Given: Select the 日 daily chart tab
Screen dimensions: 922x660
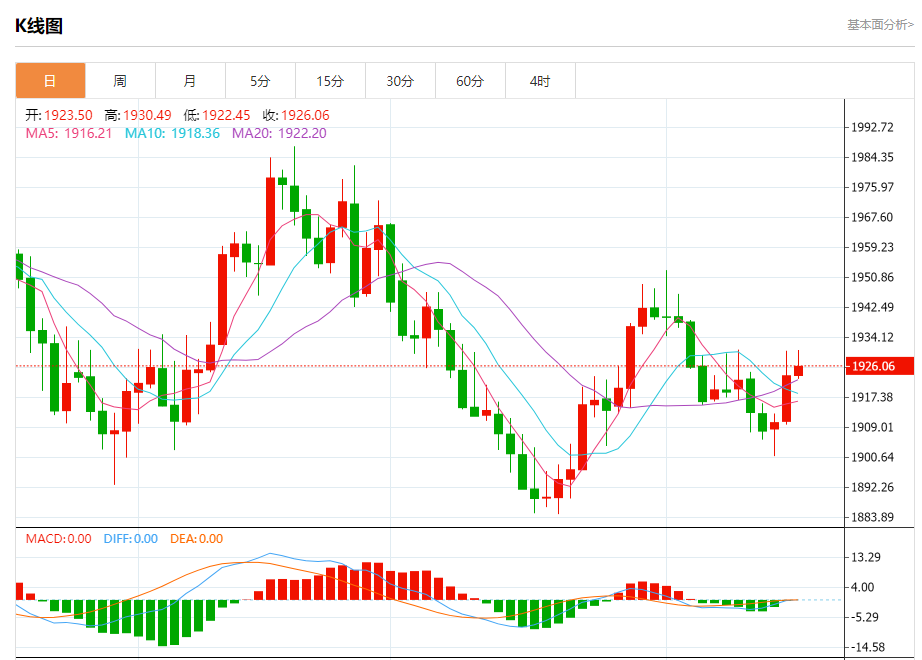Looking at the screenshot, I should click(51, 81).
